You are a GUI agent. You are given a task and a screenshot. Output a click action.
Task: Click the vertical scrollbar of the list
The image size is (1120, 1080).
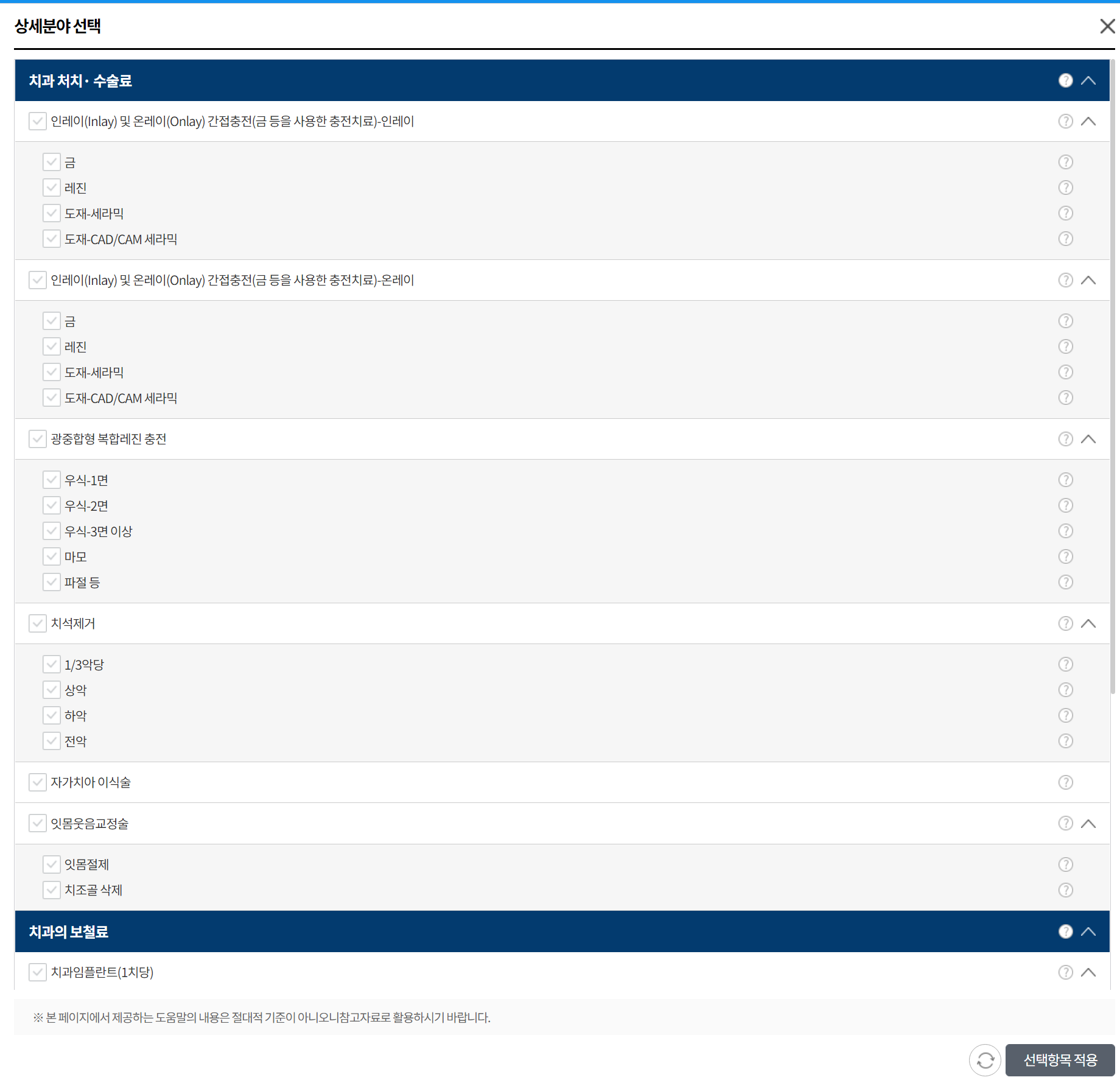click(1113, 377)
